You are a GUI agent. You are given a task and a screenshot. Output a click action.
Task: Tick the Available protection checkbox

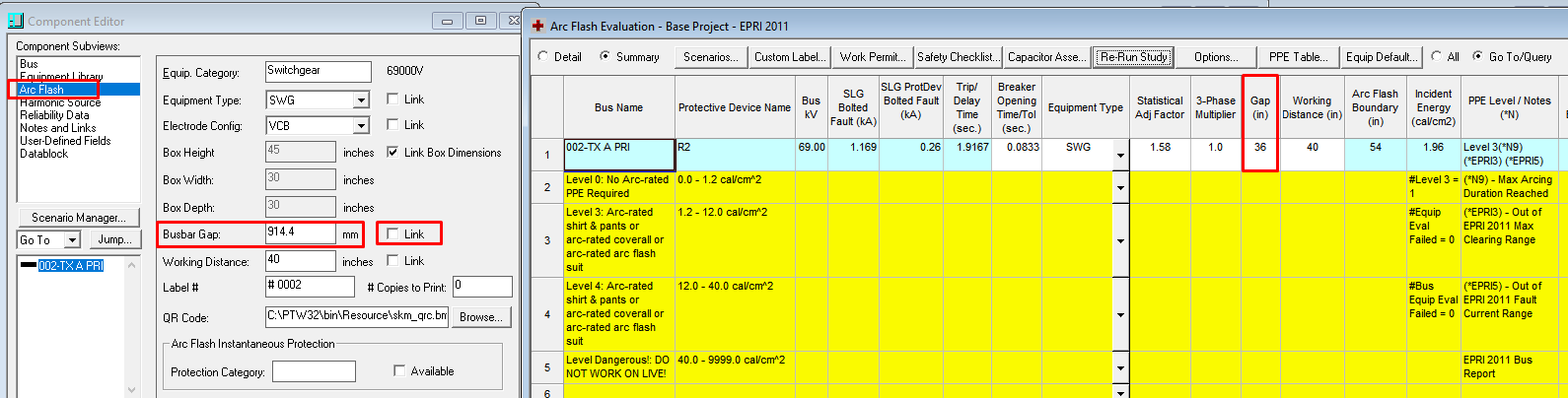click(x=399, y=371)
